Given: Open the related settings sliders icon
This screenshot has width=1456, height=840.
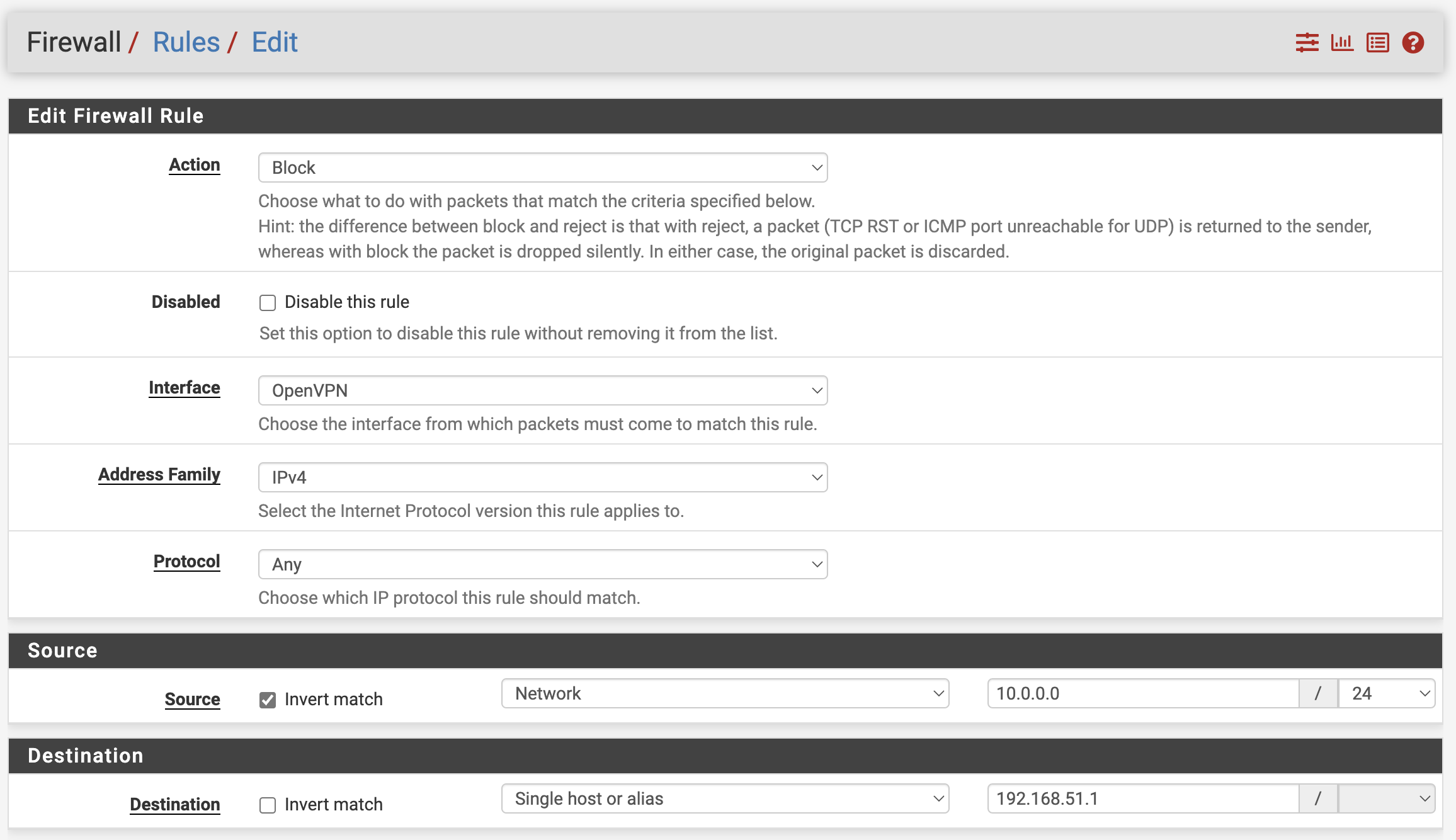Looking at the screenshot, I should click(x=1307, y=43).
